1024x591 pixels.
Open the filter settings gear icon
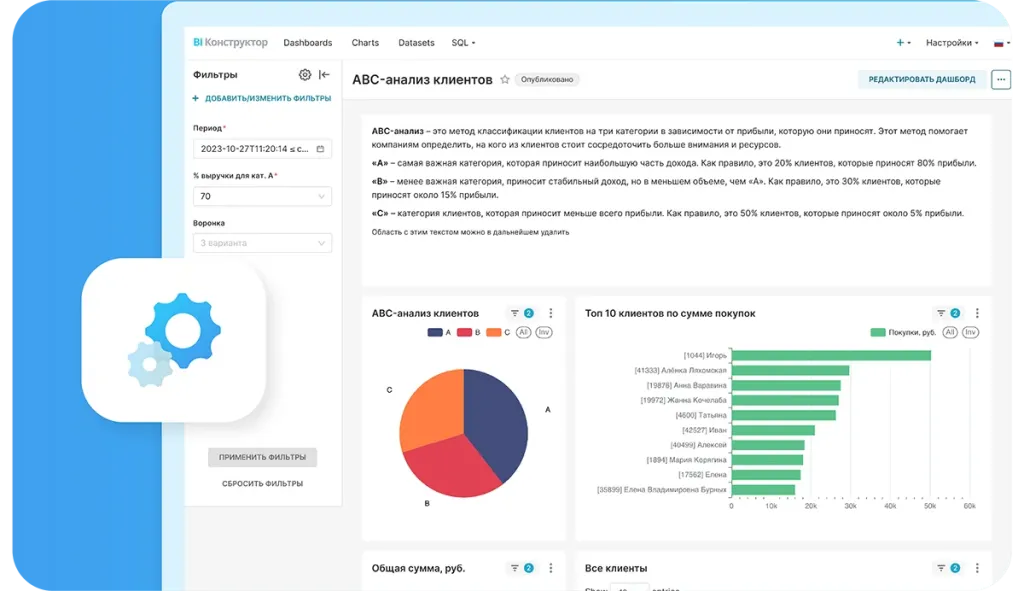(305, 75)
